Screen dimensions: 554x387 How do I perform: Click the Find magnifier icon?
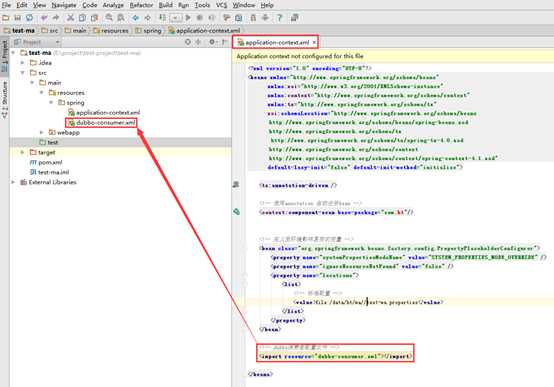click(x=109, y=18)
